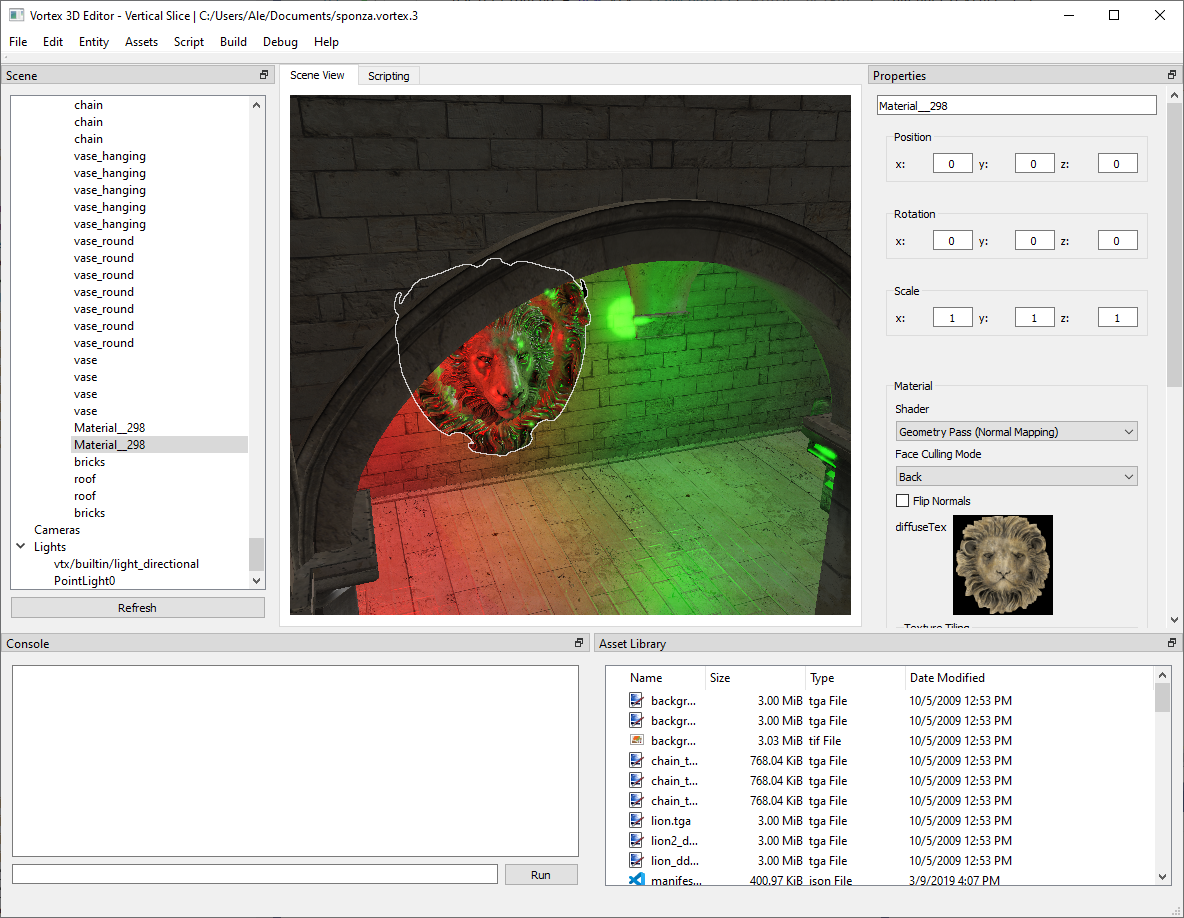Enable the Flip Normals checkbox
Viewport: 1184px width, 918px height.
click(902, 501)
